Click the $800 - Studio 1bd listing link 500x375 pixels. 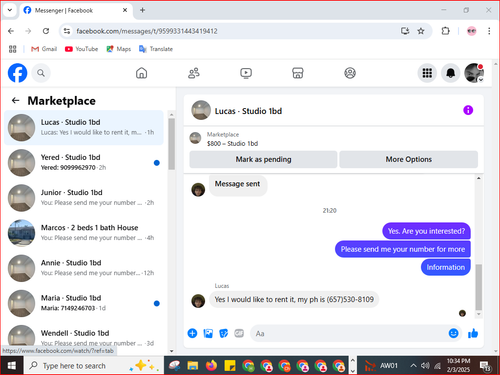click(x=232, y=143)
